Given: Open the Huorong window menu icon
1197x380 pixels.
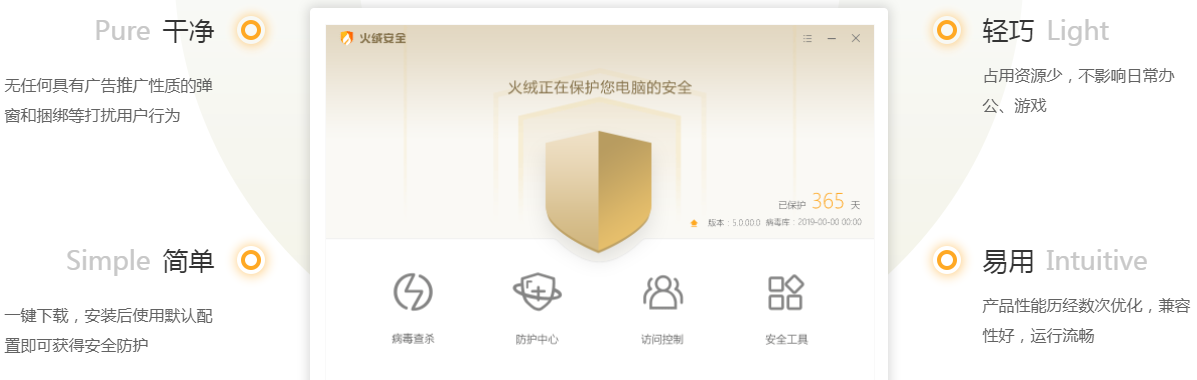Looking at the screenshot, I should pyautogui.click(x=808, y=38).
